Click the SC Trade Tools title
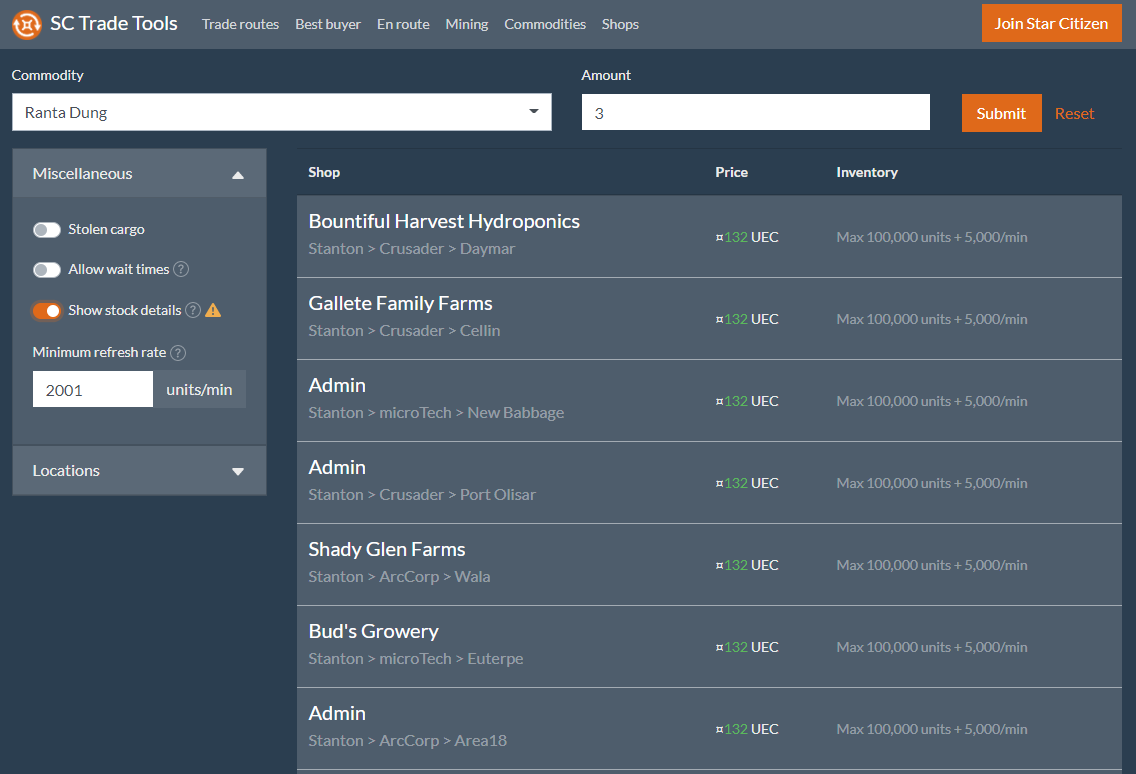Image resolution: width=1136 pixels, height=774 pixels. coord(114,23)
